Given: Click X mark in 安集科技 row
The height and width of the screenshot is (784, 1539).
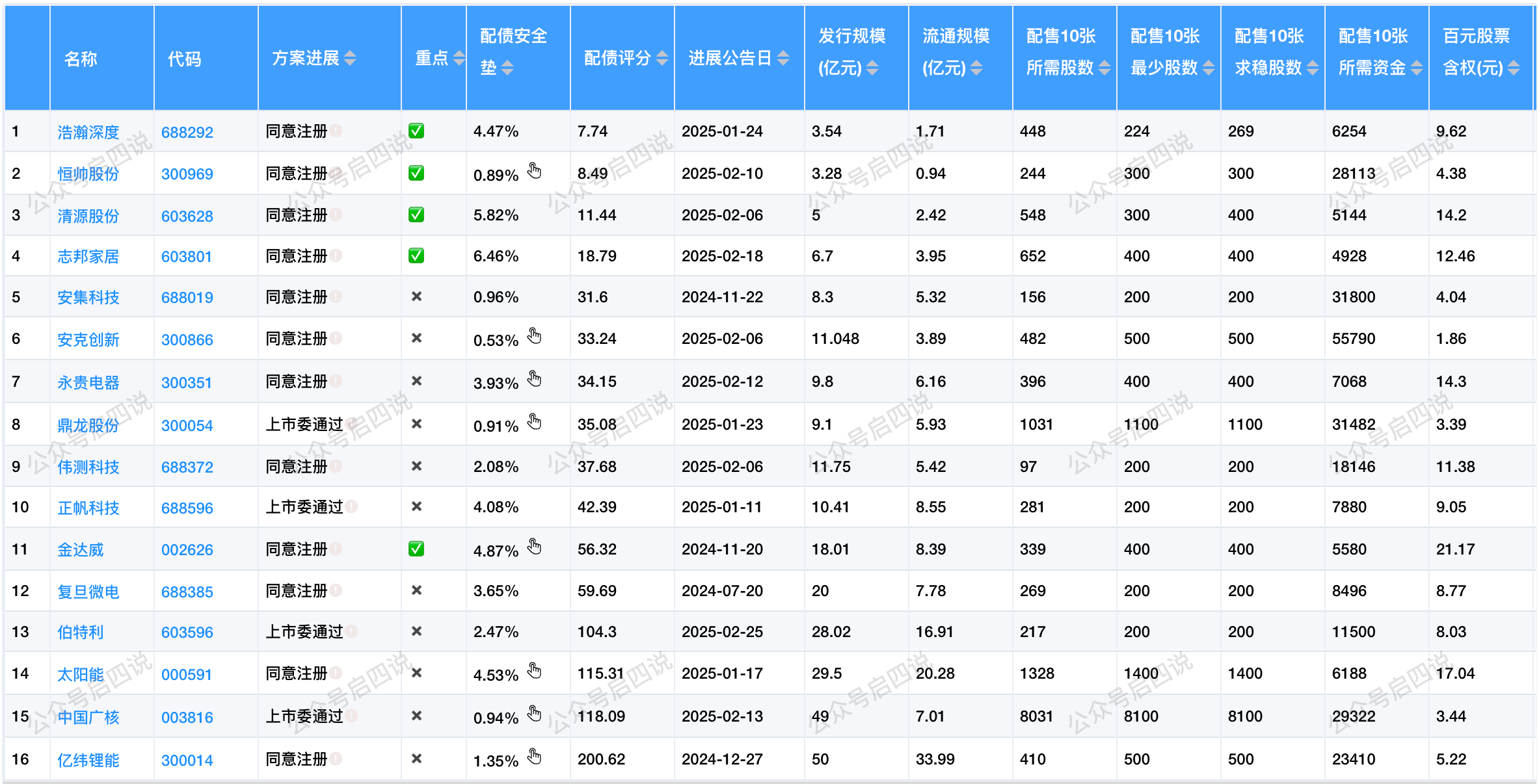Looking at the screenshot, I should point(417,296).
